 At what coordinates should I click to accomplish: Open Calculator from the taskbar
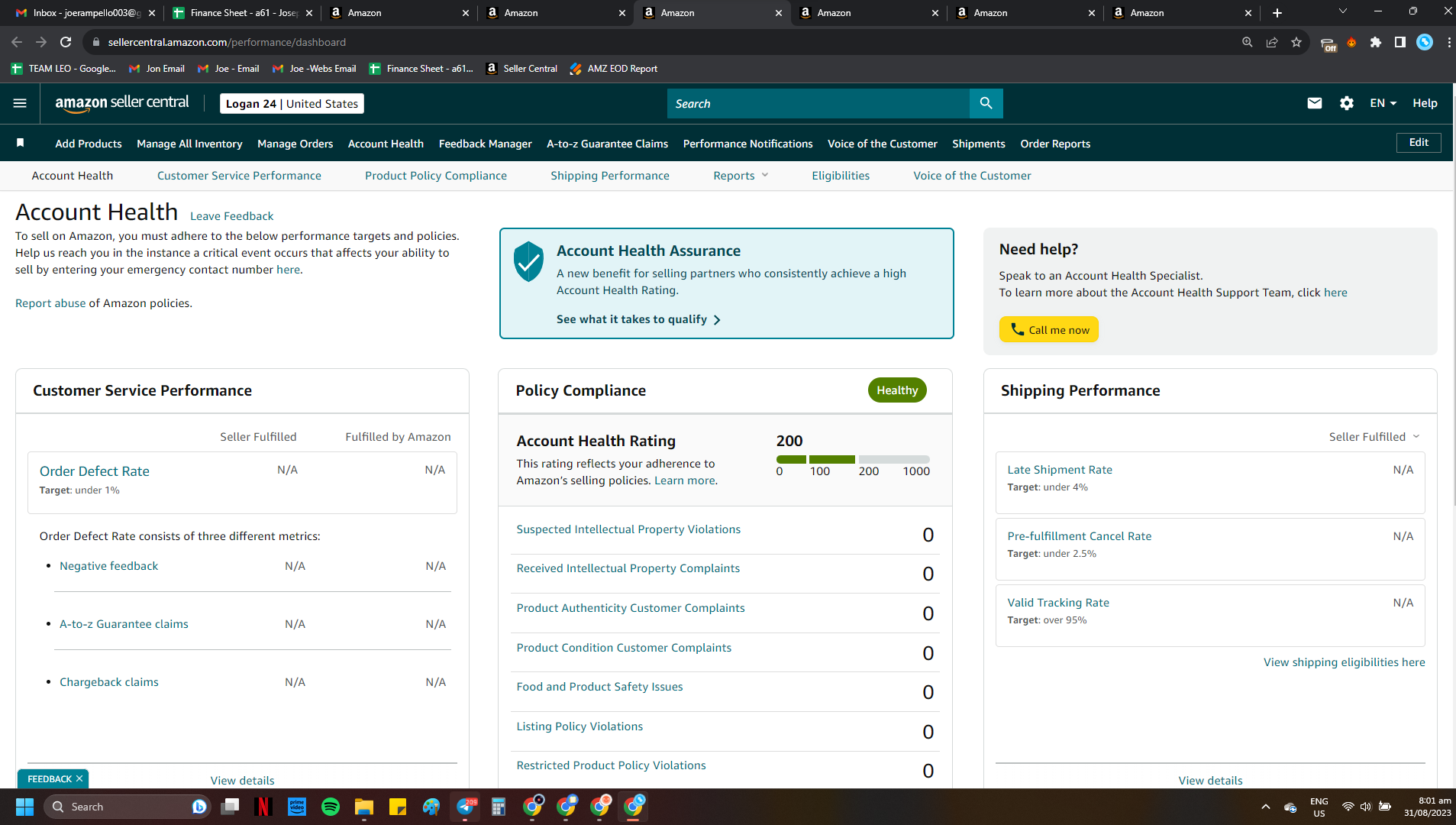499,807
